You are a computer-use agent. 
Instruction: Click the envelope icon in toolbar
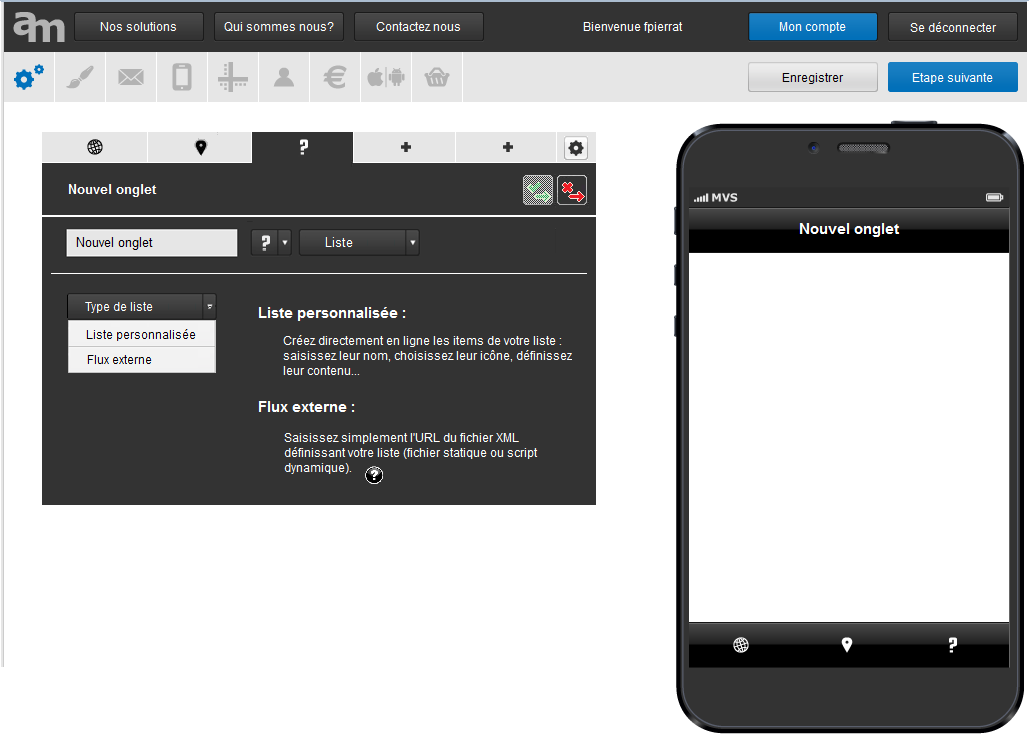(131, 77)
